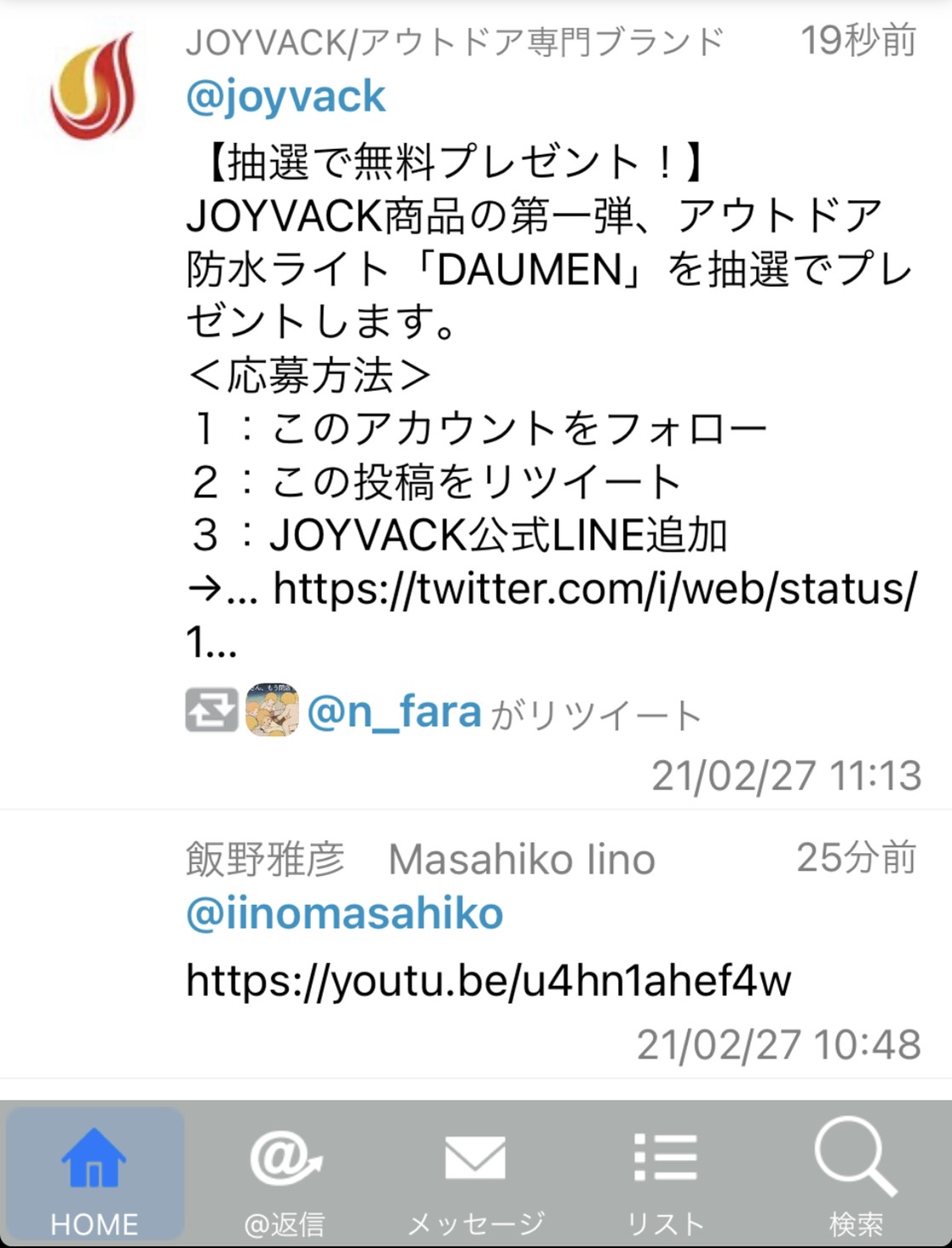Select the 飯野雅彦 Masahiko Iino display name
This screenshot has width=952, height=1248.
(x=421, y=859)
